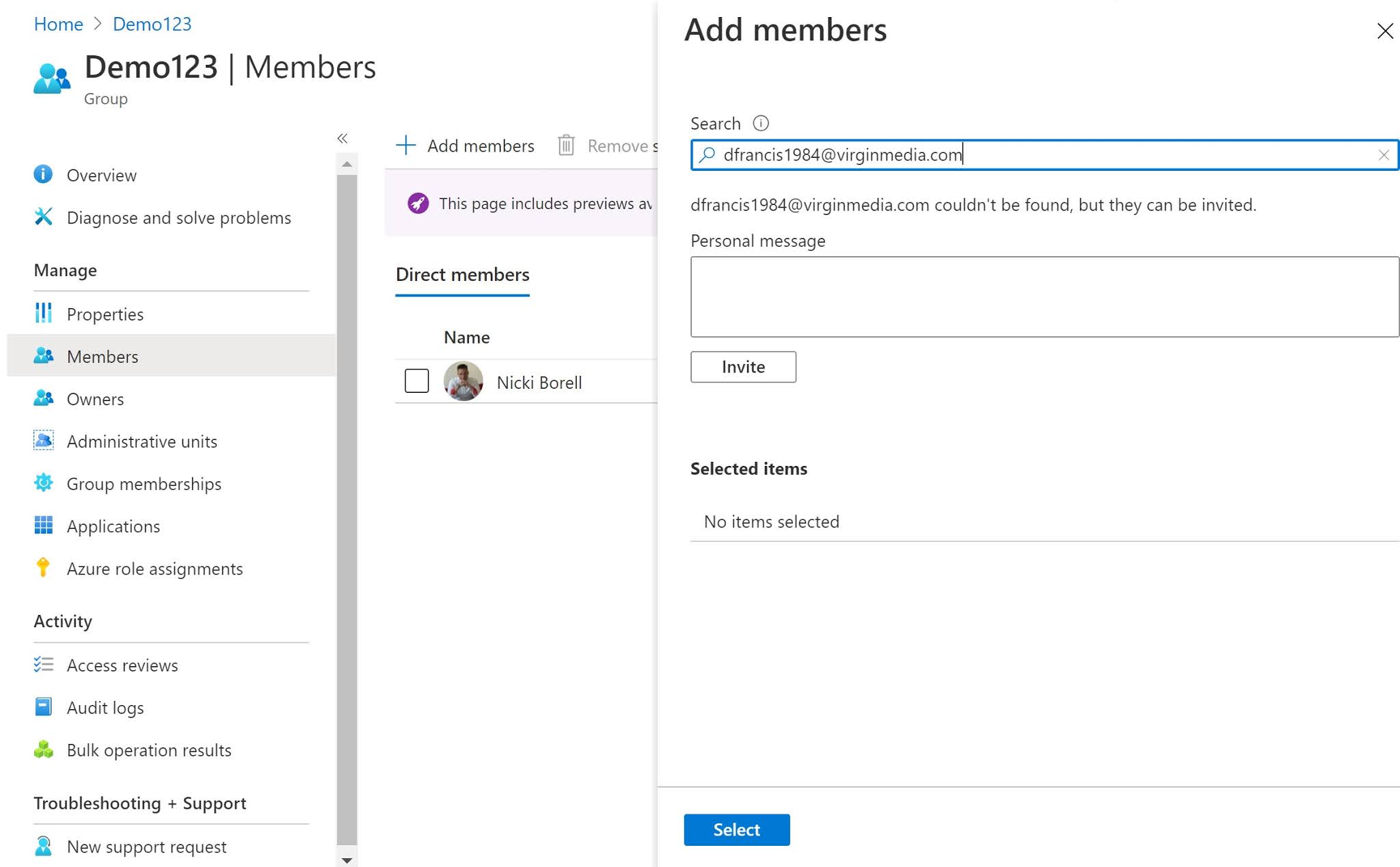Screen dimensions: 1400x867
Task: Click the Add members plus icon
Action: click(405, 146)
